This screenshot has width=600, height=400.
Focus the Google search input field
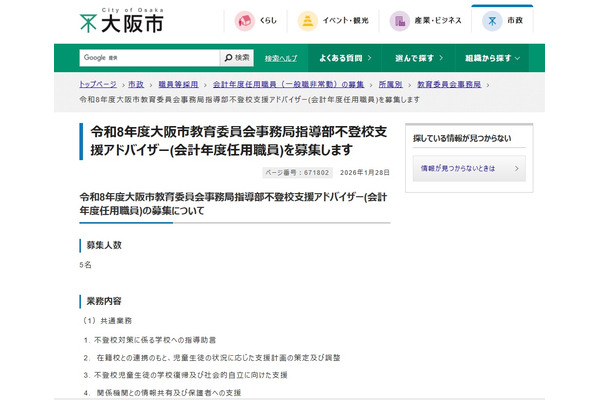pyautogui.click(x=150, y=58)
